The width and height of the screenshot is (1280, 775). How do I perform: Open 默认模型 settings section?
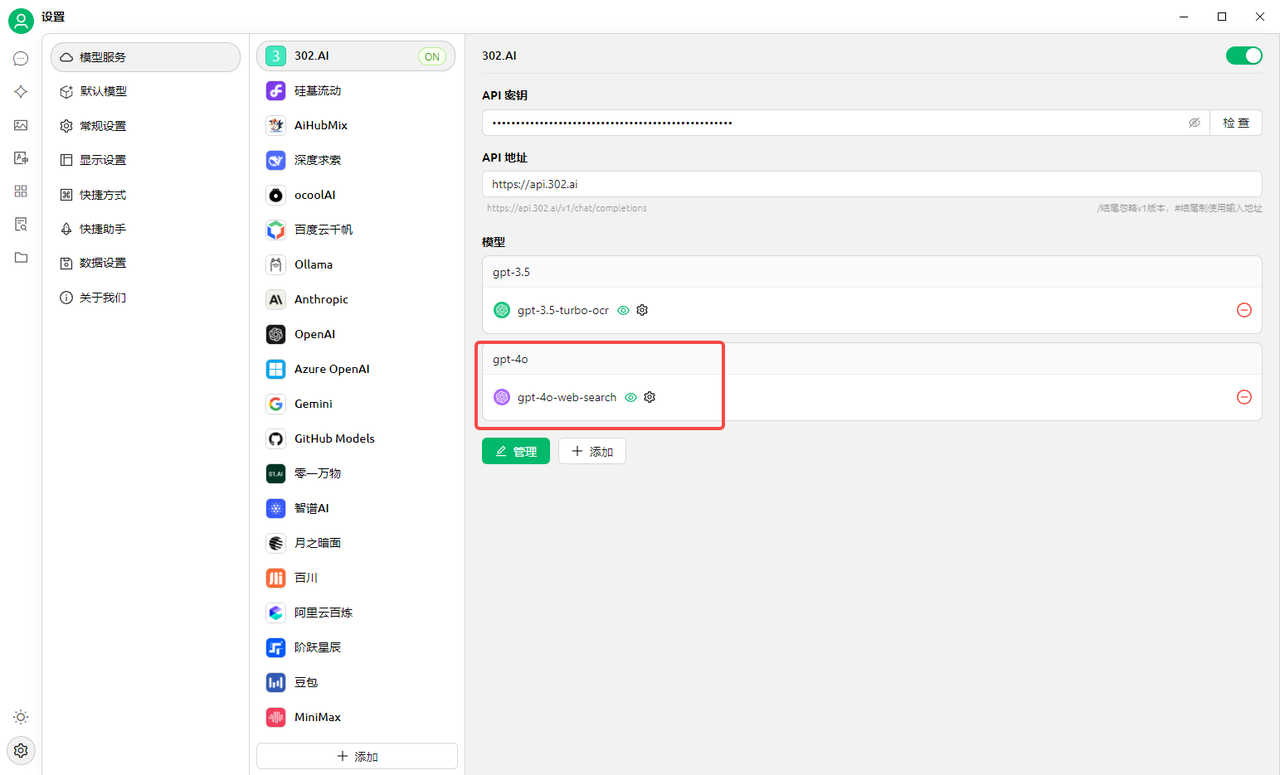146,91
